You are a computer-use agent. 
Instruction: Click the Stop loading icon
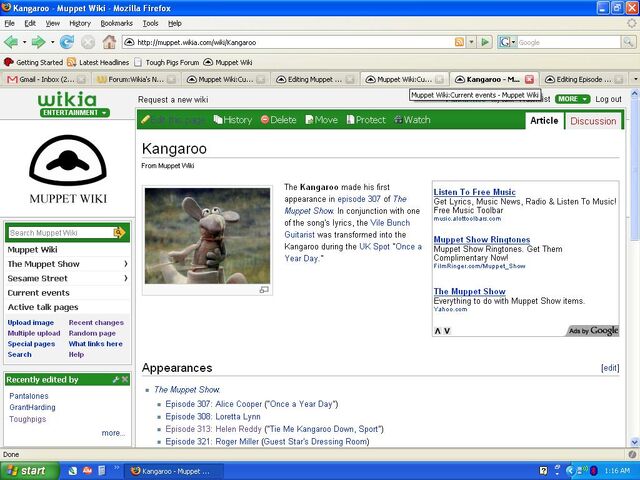pos(87,42)
